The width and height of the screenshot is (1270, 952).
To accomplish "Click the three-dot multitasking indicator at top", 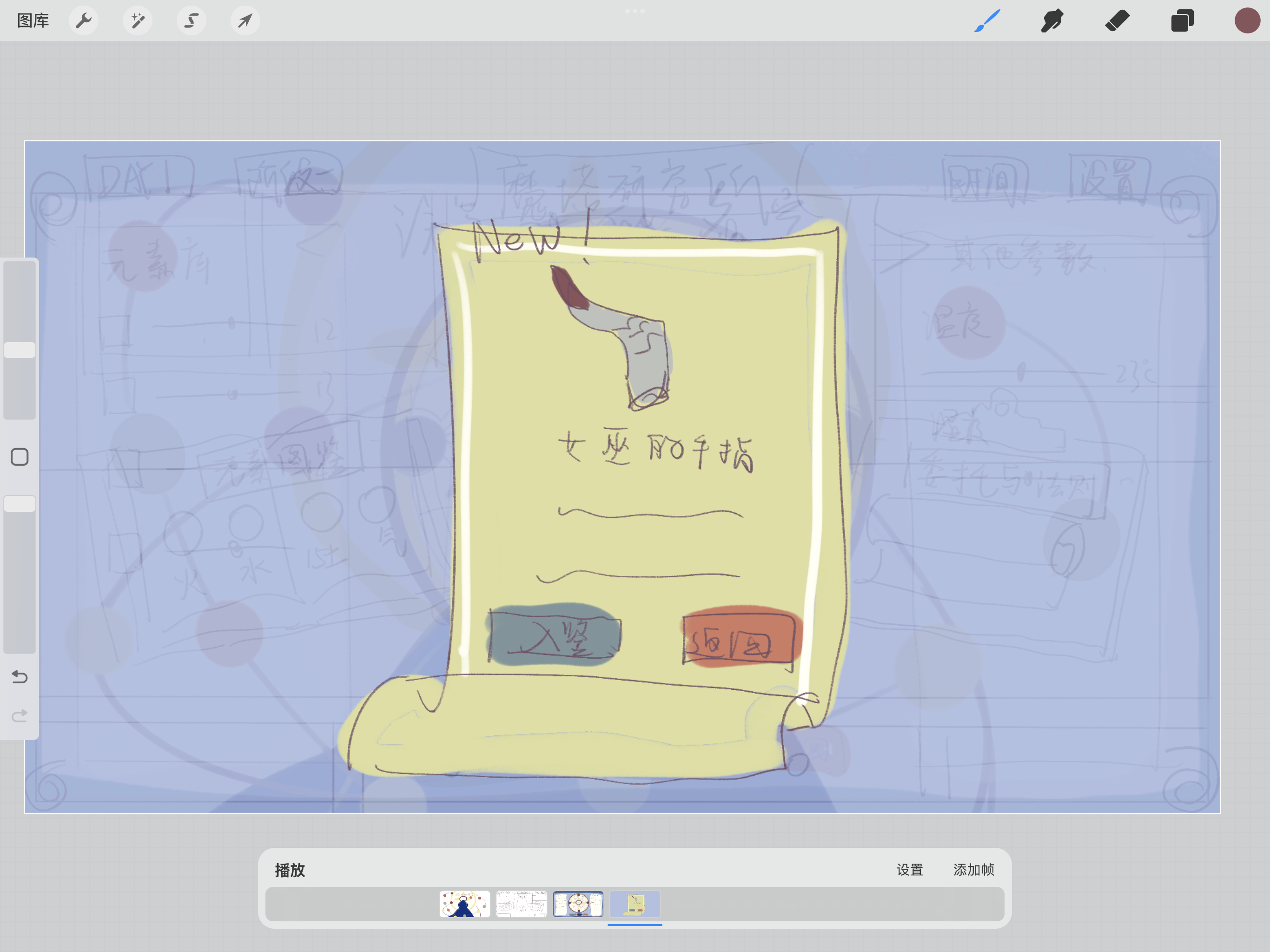I will tap(635, 11).
